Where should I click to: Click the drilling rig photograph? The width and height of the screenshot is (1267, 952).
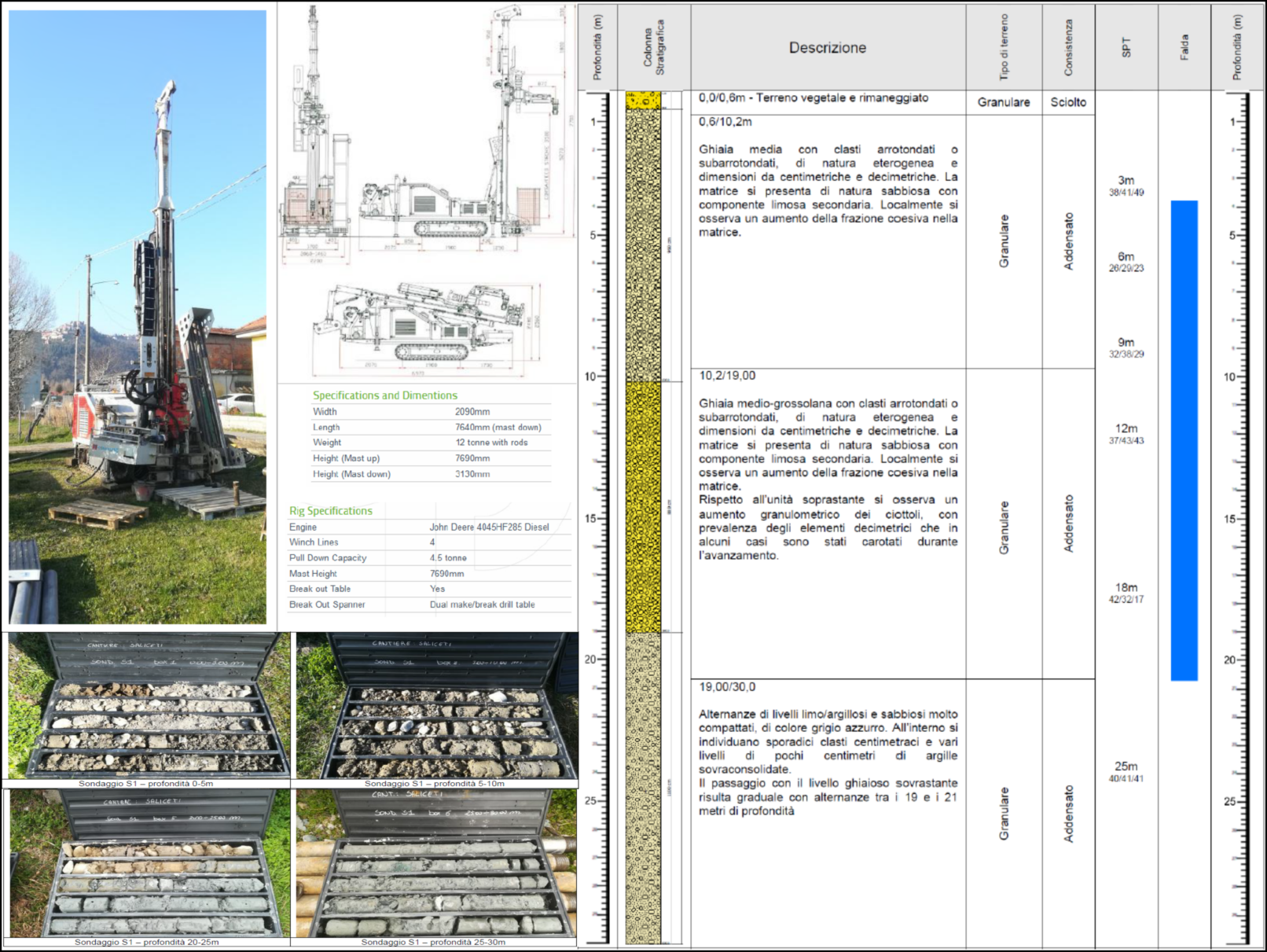[x=138, y=317]
